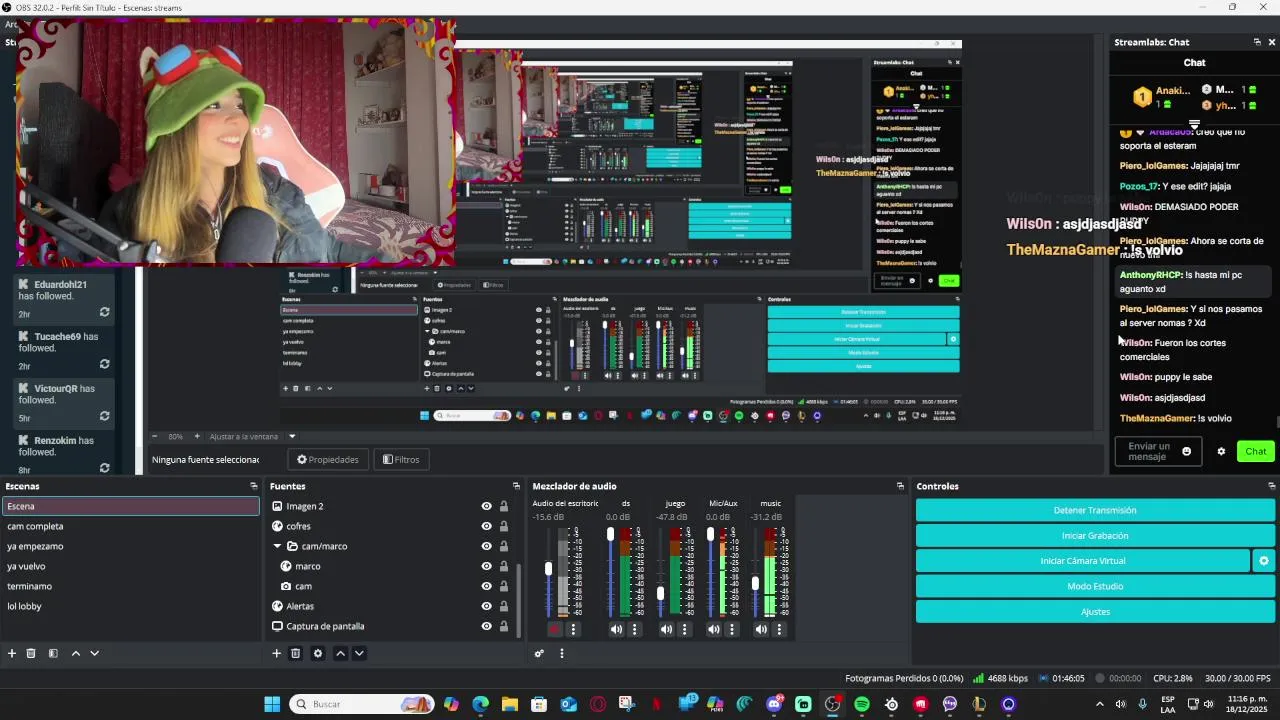Viewport: 1280px width, 720px height.
Task: Add a new source in Fuentes panel
Action: point(276,653)
